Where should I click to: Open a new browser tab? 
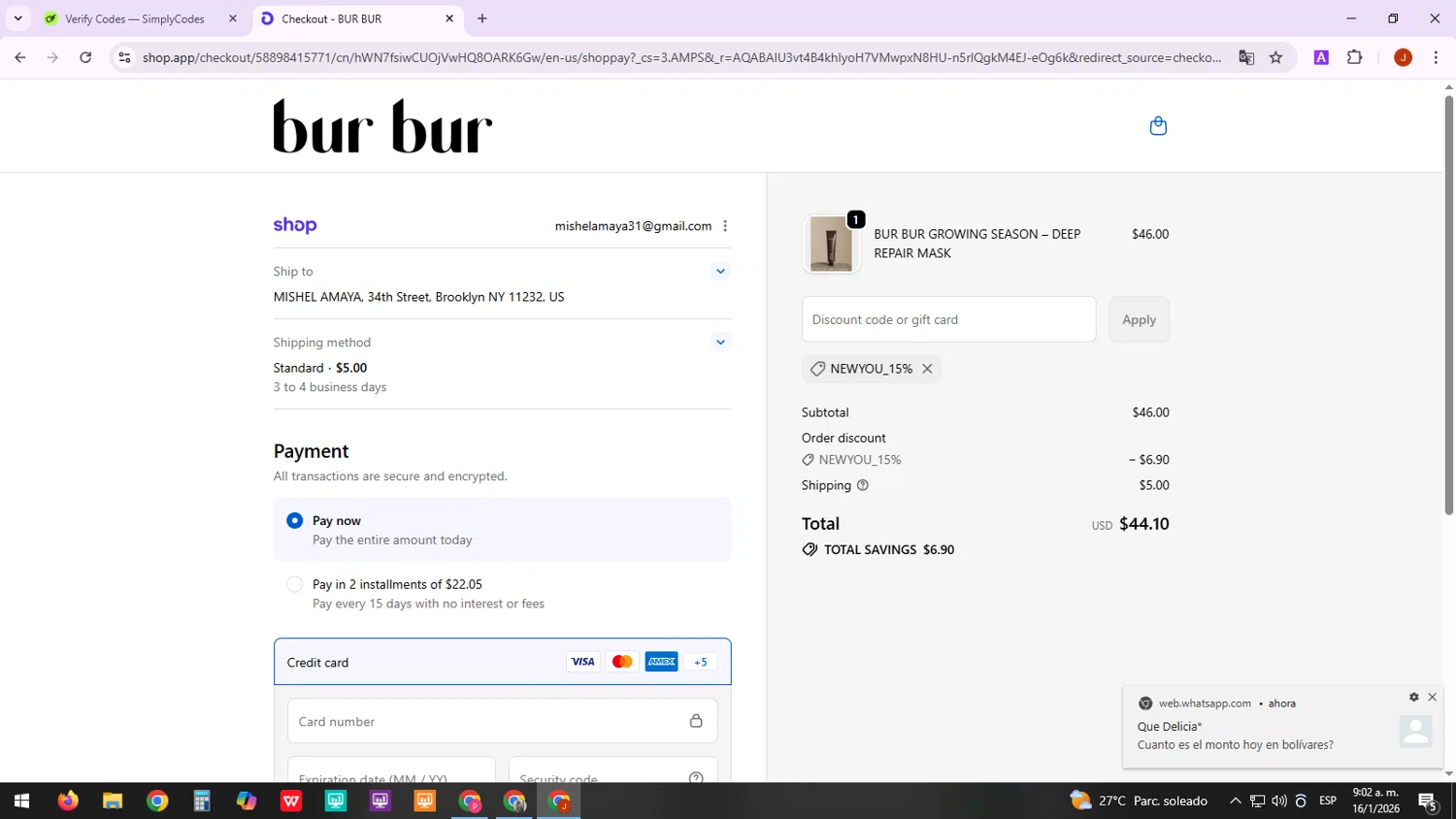click(x=482, y=18)
